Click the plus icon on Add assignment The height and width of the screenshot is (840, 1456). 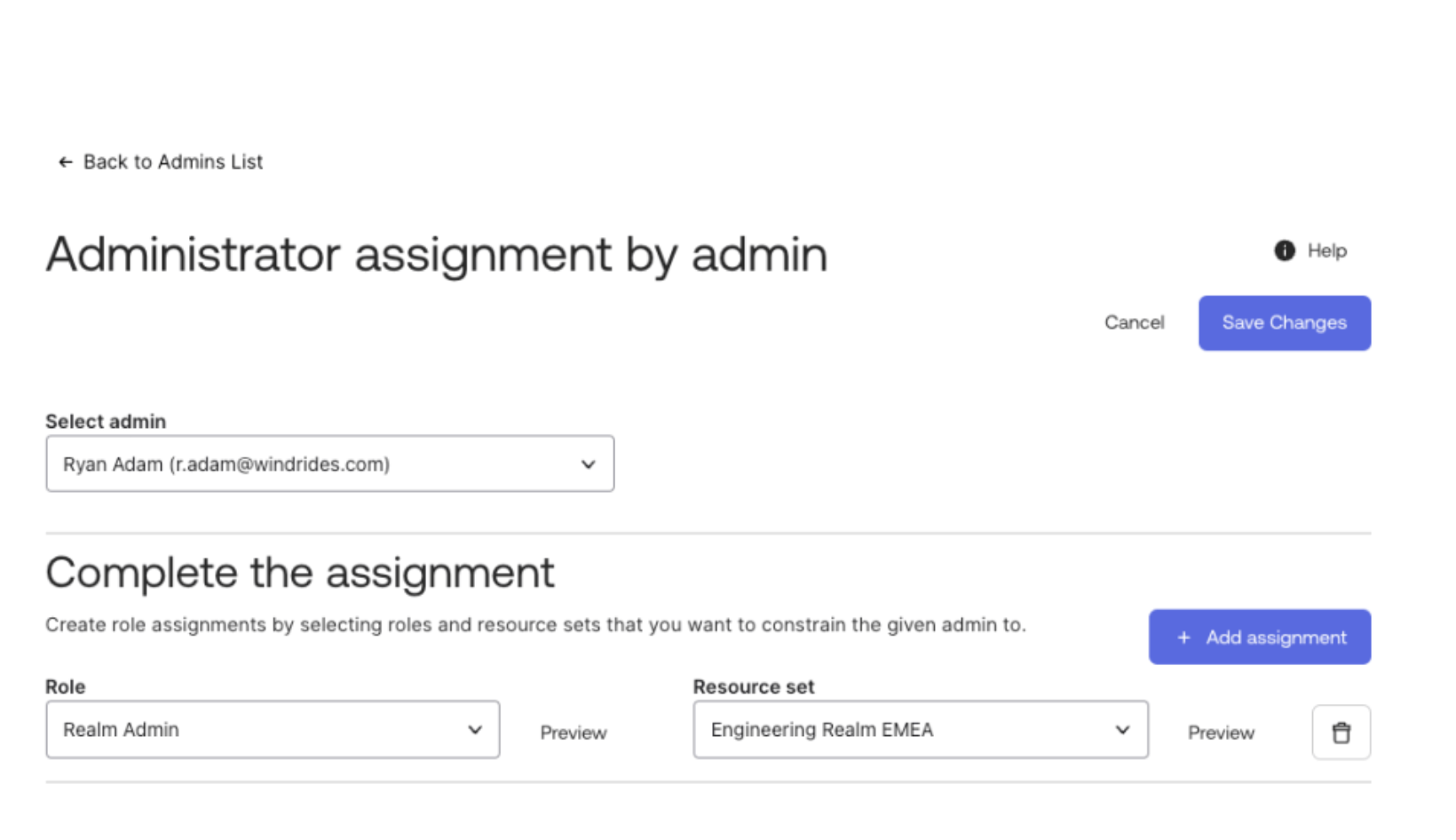[1183, 637]
